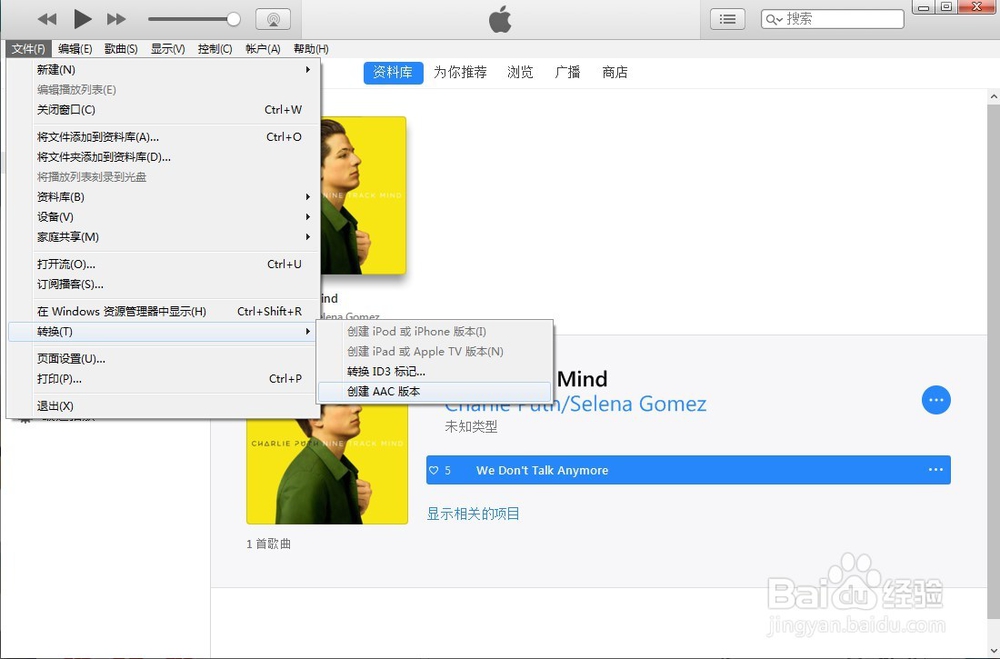Click the play button

(82, 19)
